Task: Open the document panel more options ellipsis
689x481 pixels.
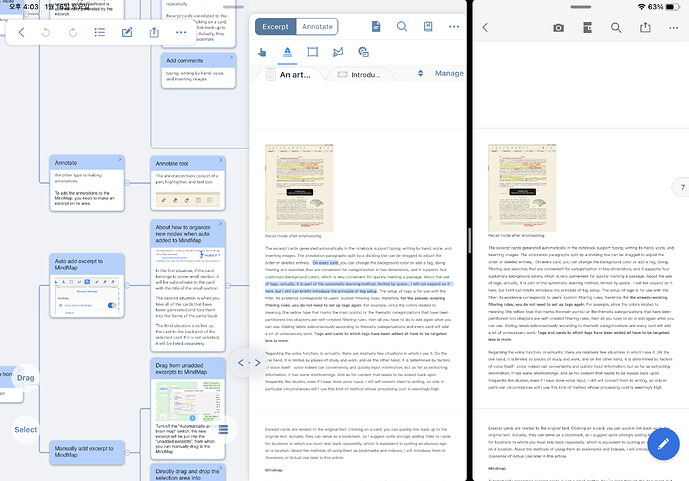Action: tap(454, 27)
